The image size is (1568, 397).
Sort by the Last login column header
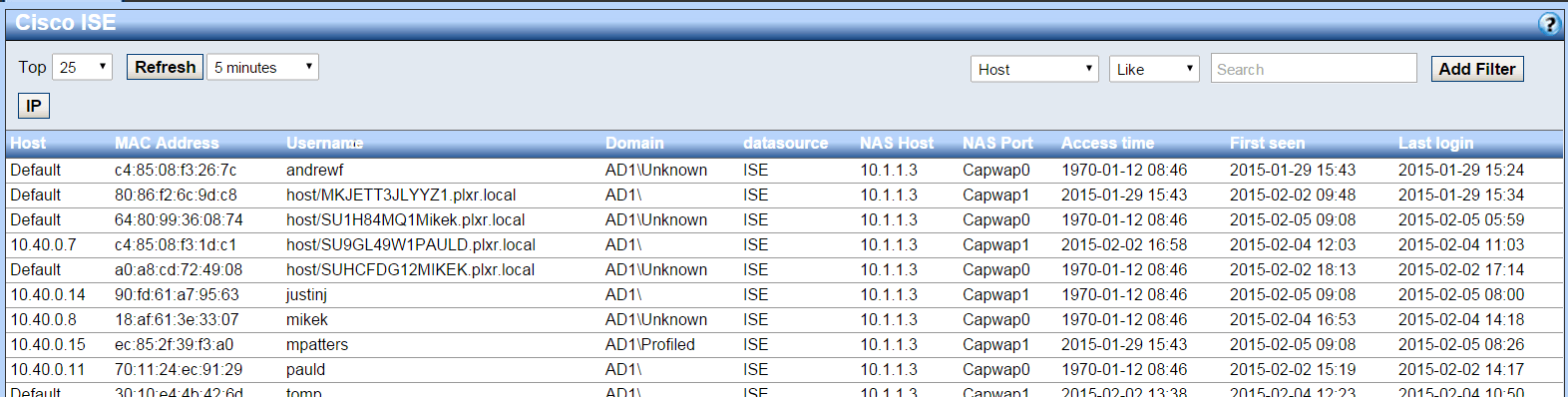pos(1435,143)
